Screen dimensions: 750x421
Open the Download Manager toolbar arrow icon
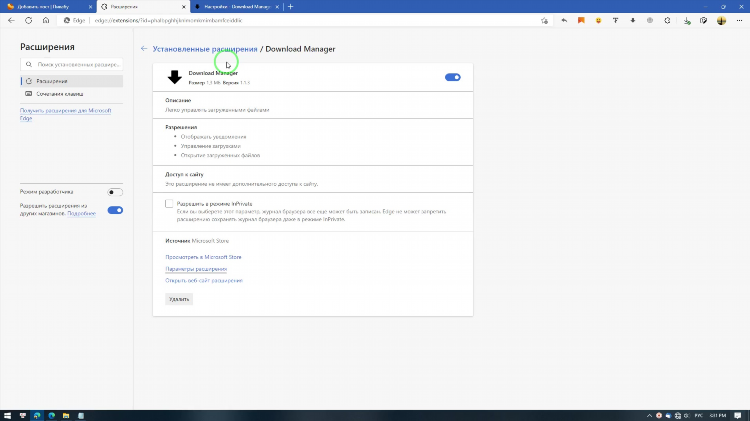click(633, 21)
